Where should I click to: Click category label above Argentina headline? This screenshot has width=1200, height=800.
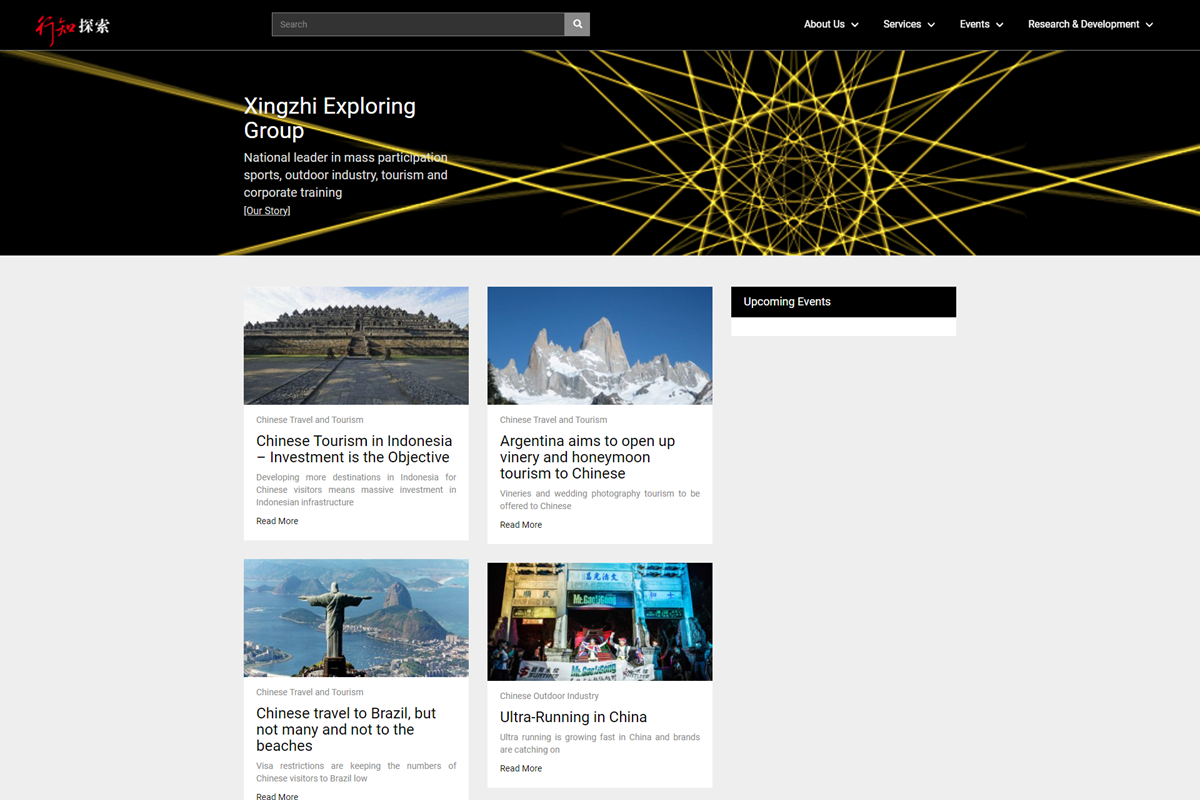pyautogui.click(x=554, y=420)
